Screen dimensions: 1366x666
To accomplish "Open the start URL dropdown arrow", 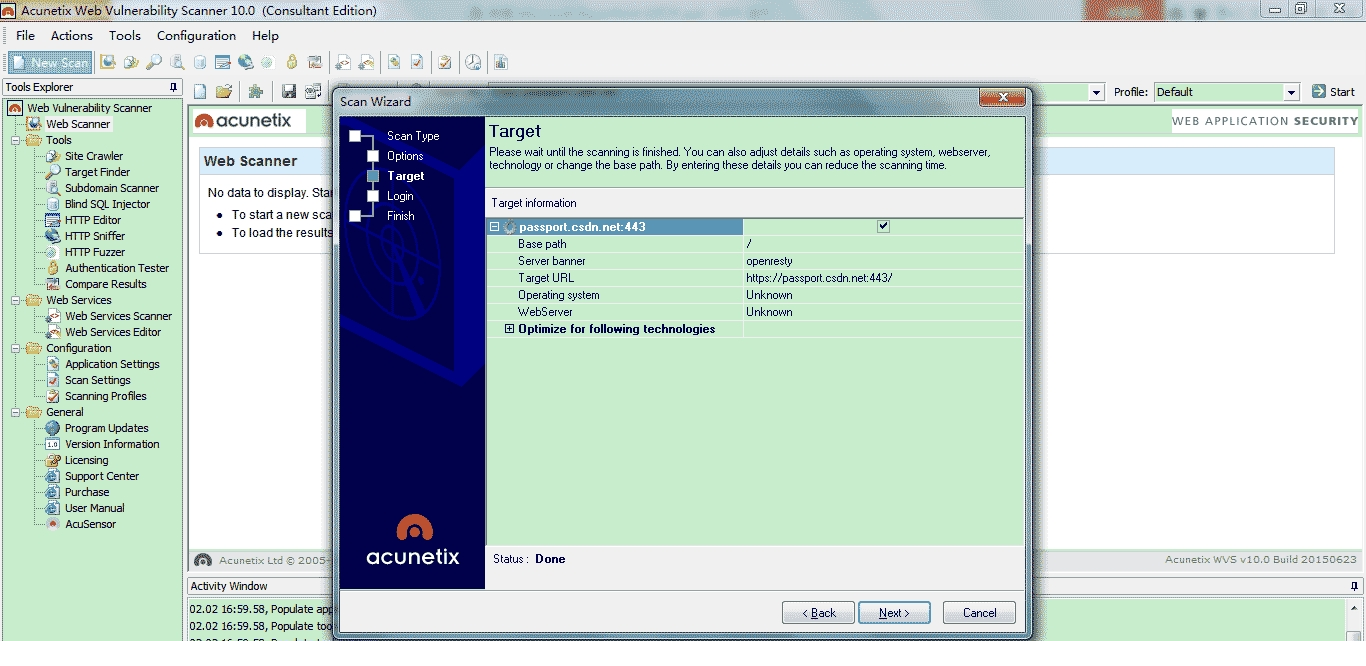I will (x=1097, y=92).
